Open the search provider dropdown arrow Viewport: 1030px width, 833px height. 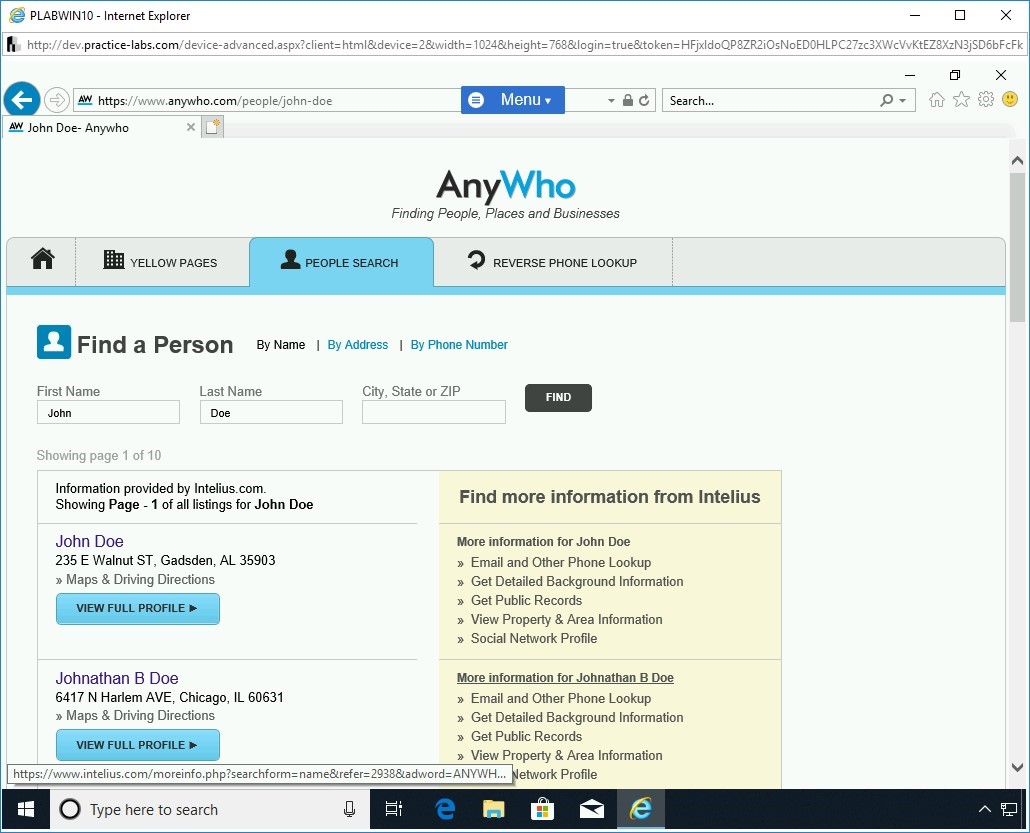pos(900,99)
